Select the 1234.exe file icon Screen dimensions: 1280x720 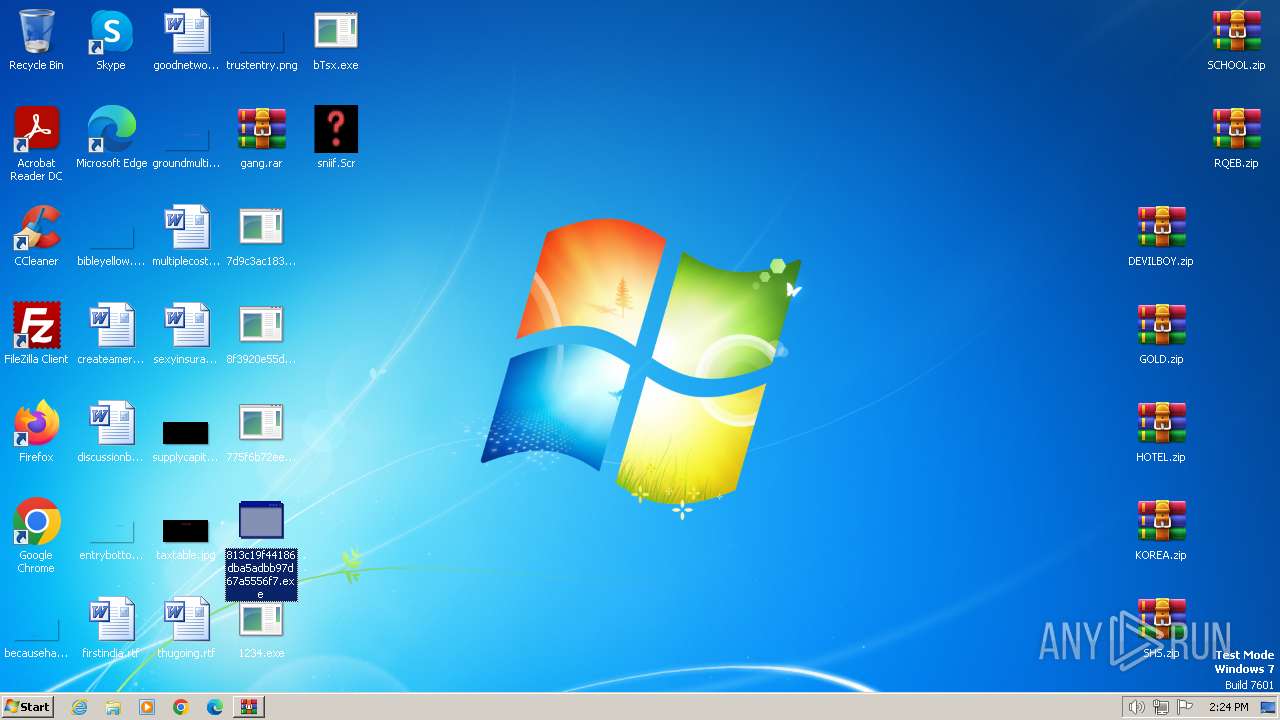coord(261,620)
